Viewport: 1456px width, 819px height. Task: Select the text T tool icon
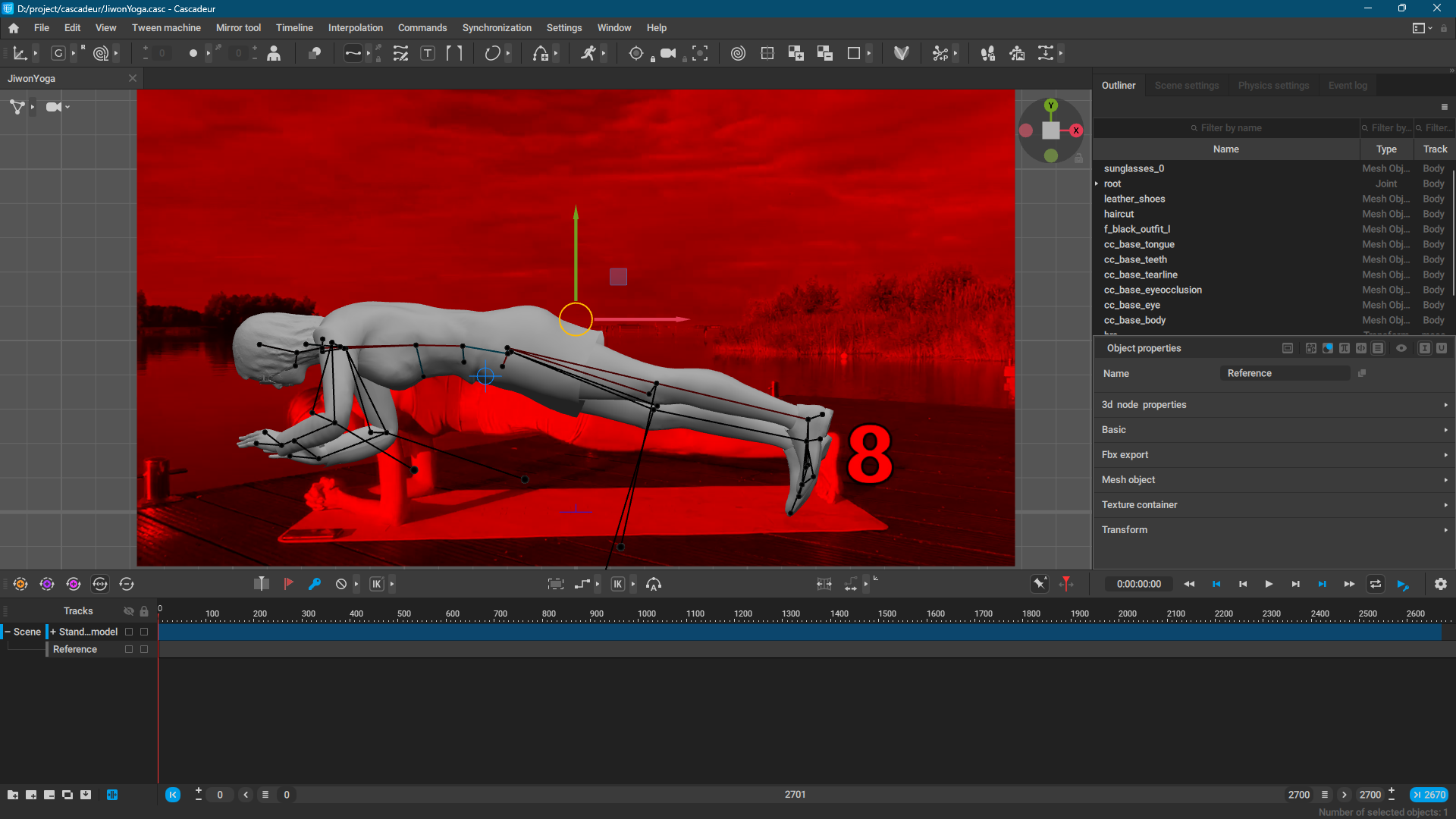coord(428,53)
